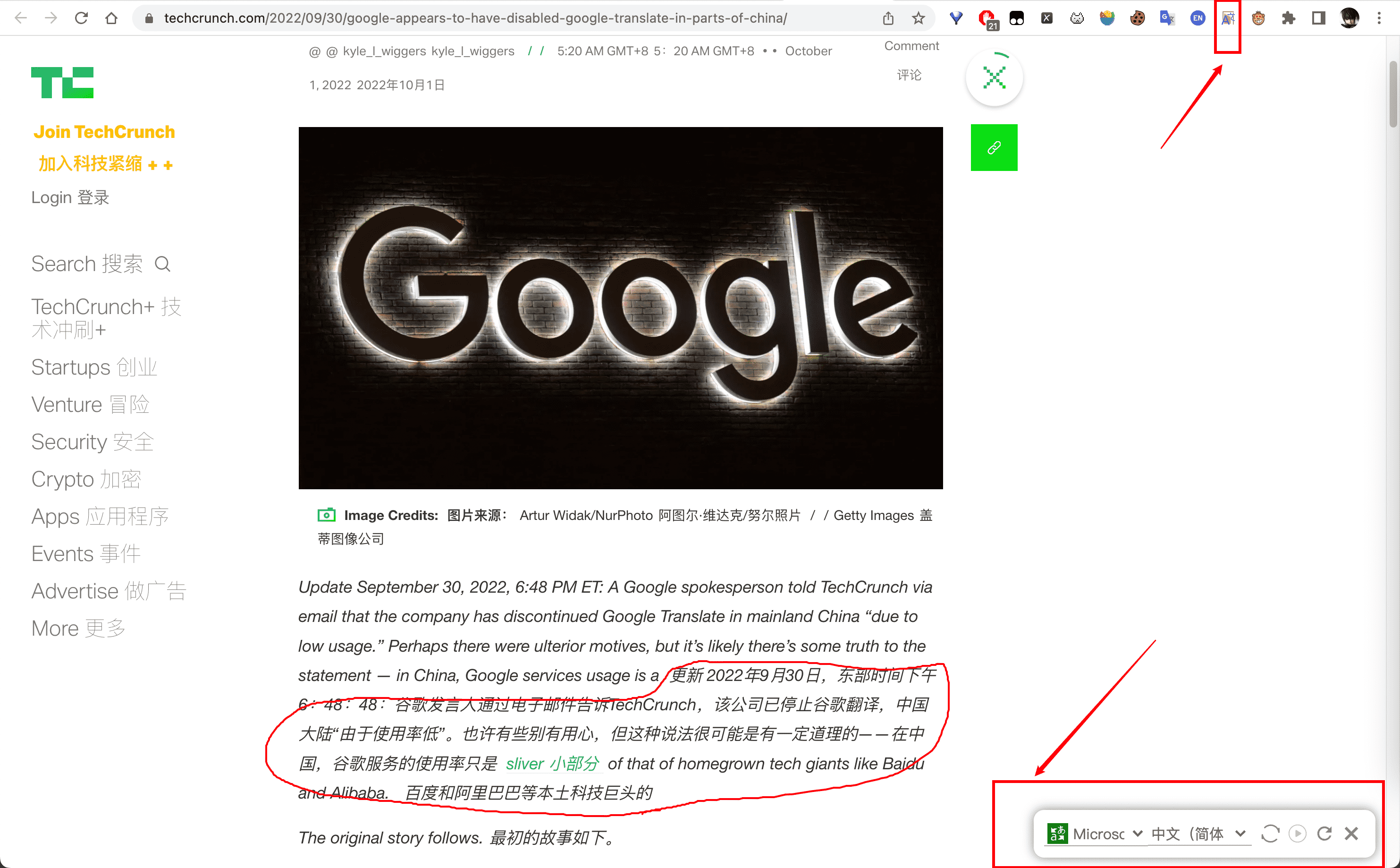Screen dimensions: 1400x868
Task: Open the cookie extension
Action: (1137, 18)
